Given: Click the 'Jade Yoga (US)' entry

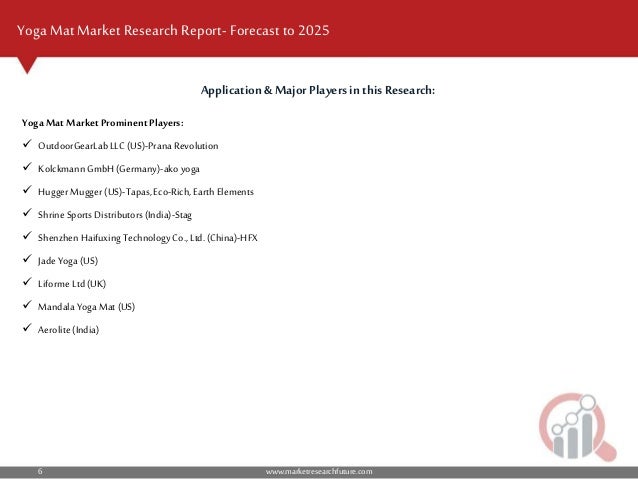Looking at the screenshot, I should point(68,261).
